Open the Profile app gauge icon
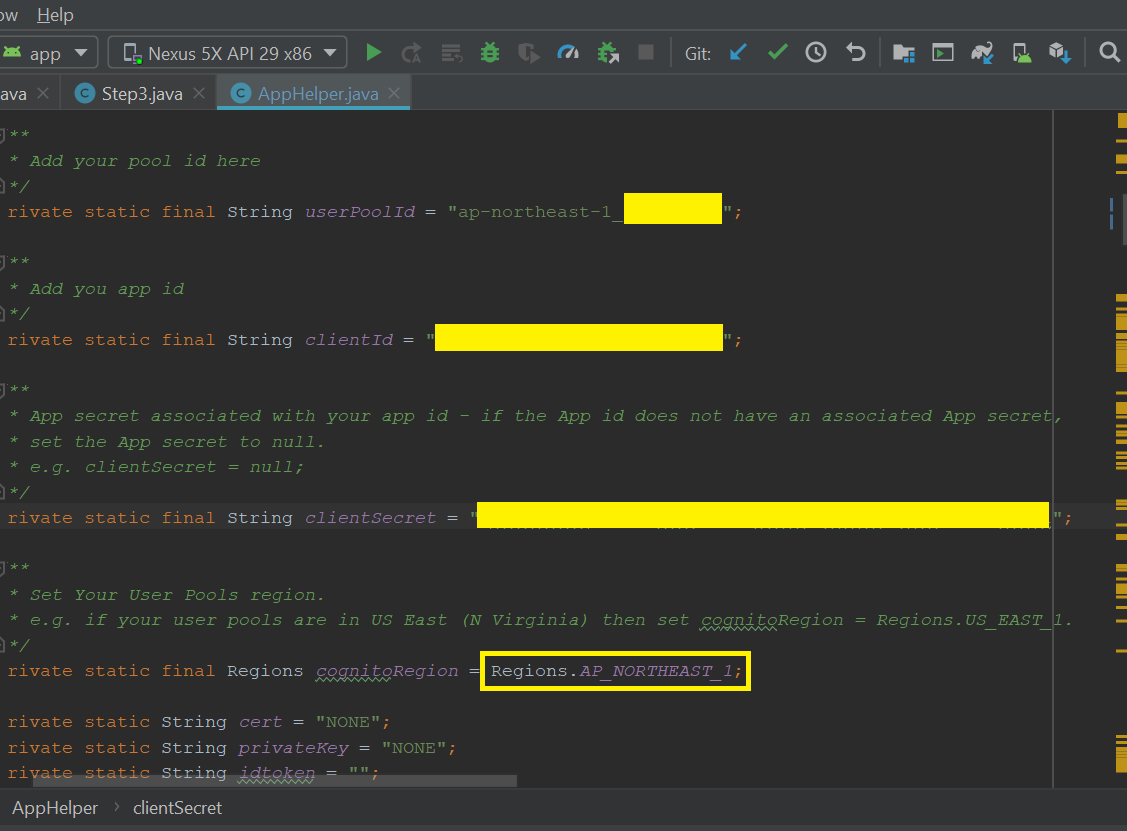This screenshot has width=1127, height=831. (568, 52)
